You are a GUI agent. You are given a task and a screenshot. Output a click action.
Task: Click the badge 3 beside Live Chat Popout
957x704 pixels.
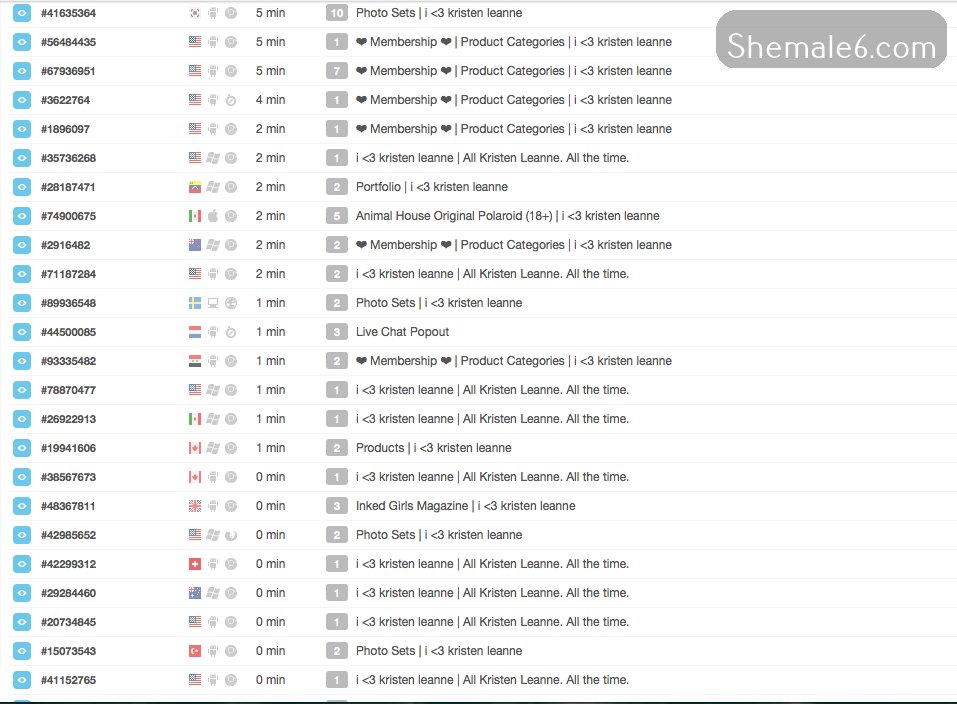point(337,332)
